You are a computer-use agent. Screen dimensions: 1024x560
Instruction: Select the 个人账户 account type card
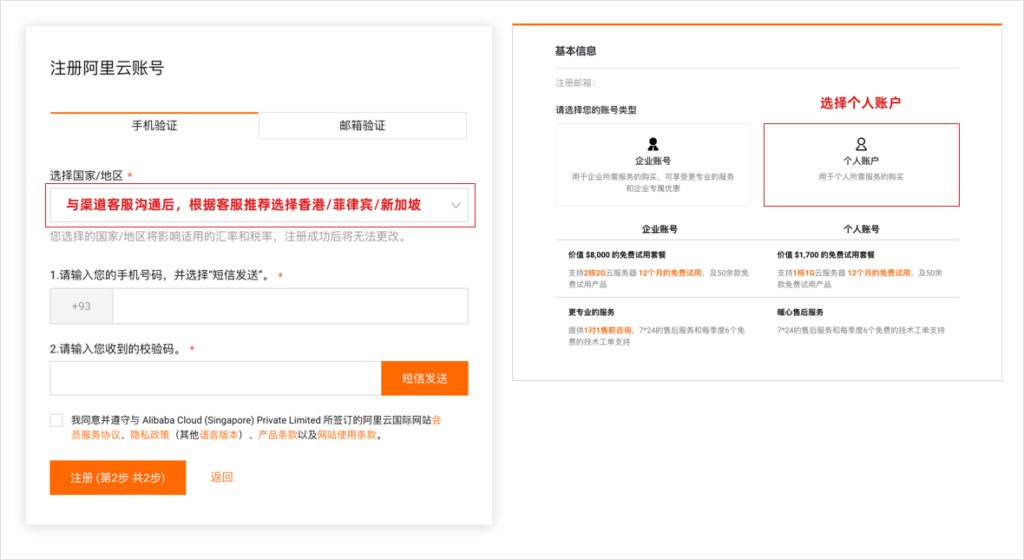coord(861,165)
